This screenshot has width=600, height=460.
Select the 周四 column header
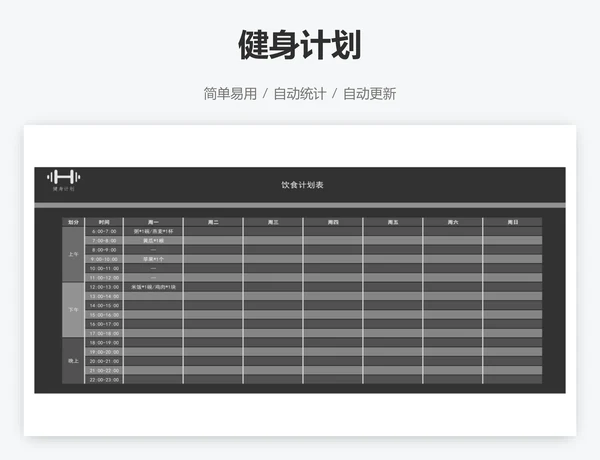click(333, 222)
